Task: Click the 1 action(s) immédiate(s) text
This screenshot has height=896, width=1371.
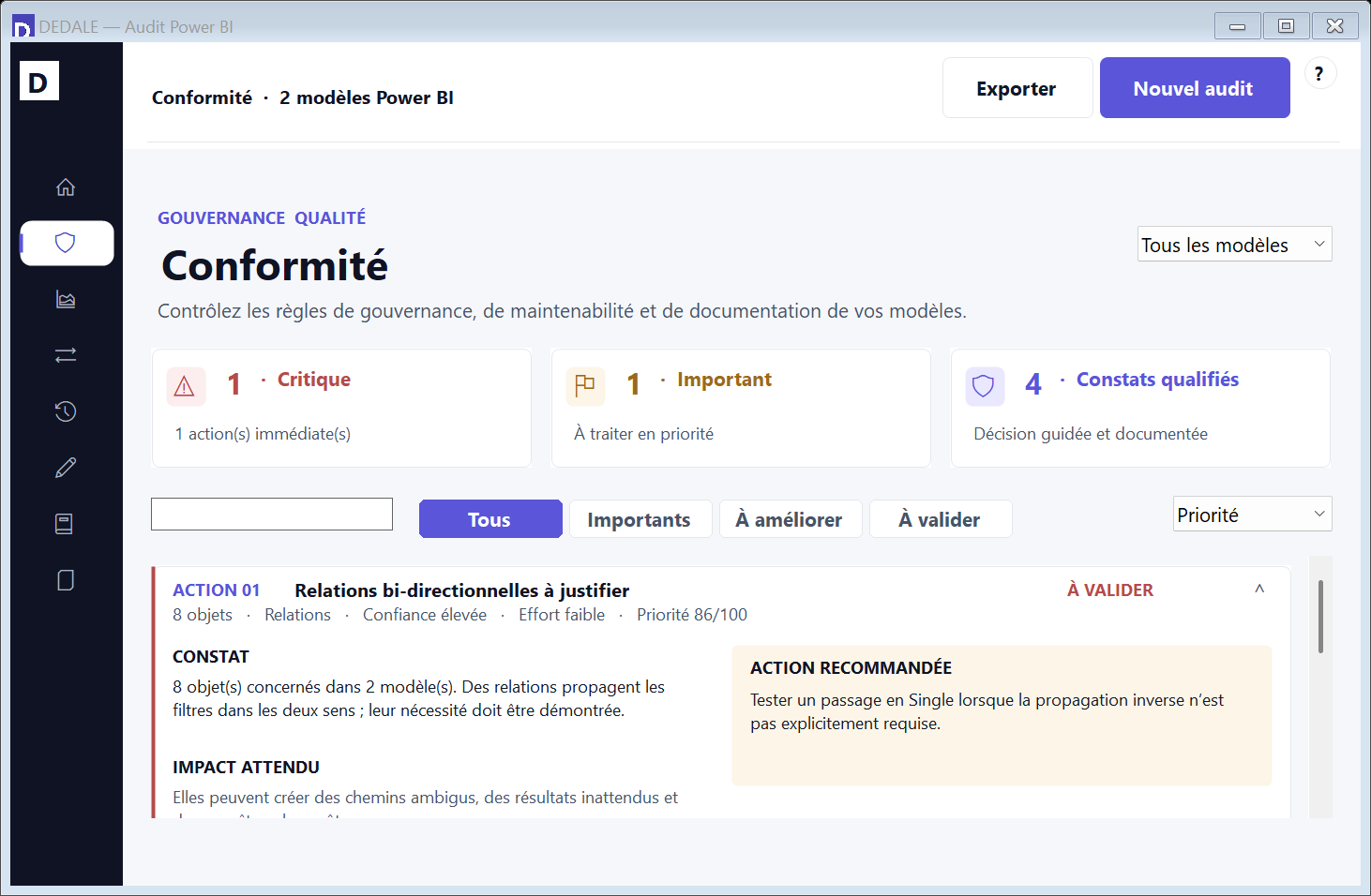Action: (263, 434)
